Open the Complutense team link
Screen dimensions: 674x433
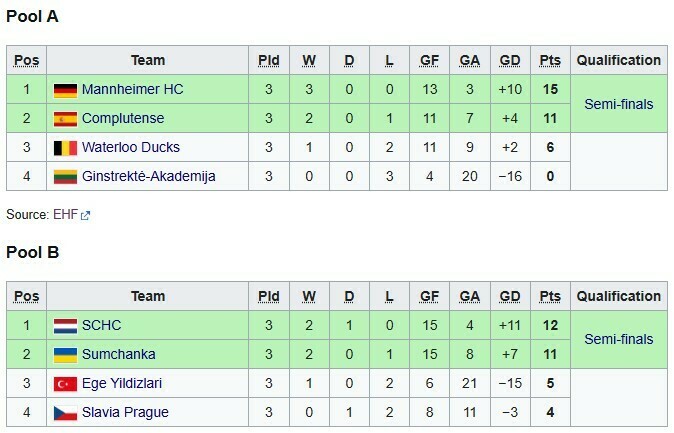123,120
